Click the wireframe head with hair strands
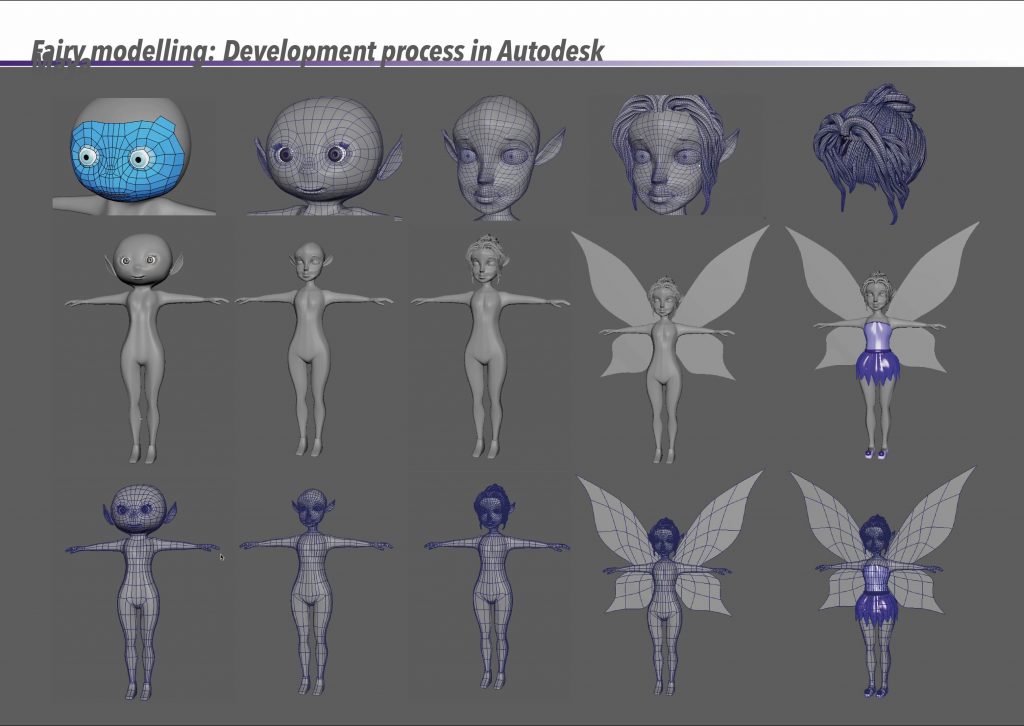1024x726 pixels. pyautogui.click(x=660, y=155)
